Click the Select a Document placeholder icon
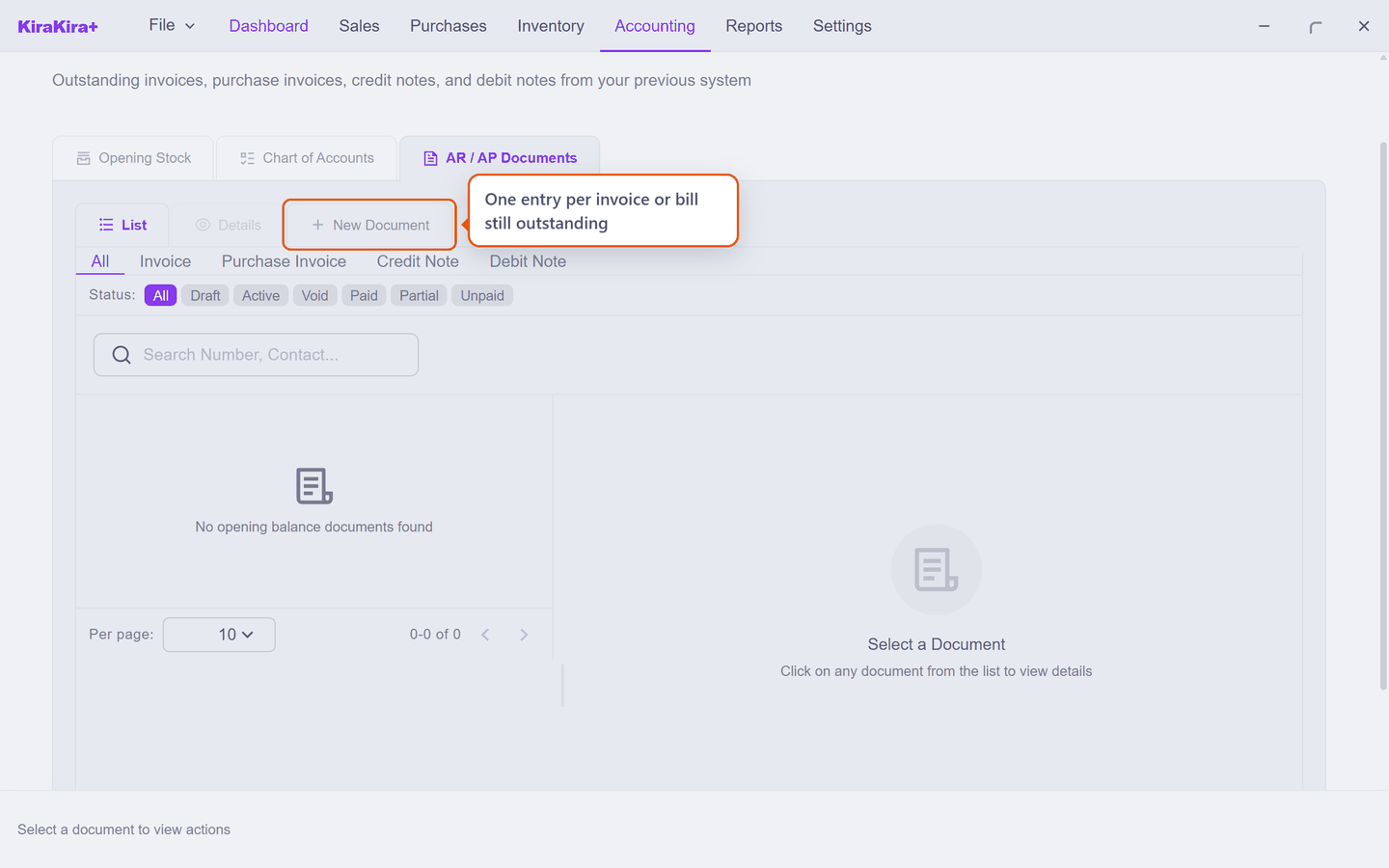1389x868 pixels. (x=936, y=570)
